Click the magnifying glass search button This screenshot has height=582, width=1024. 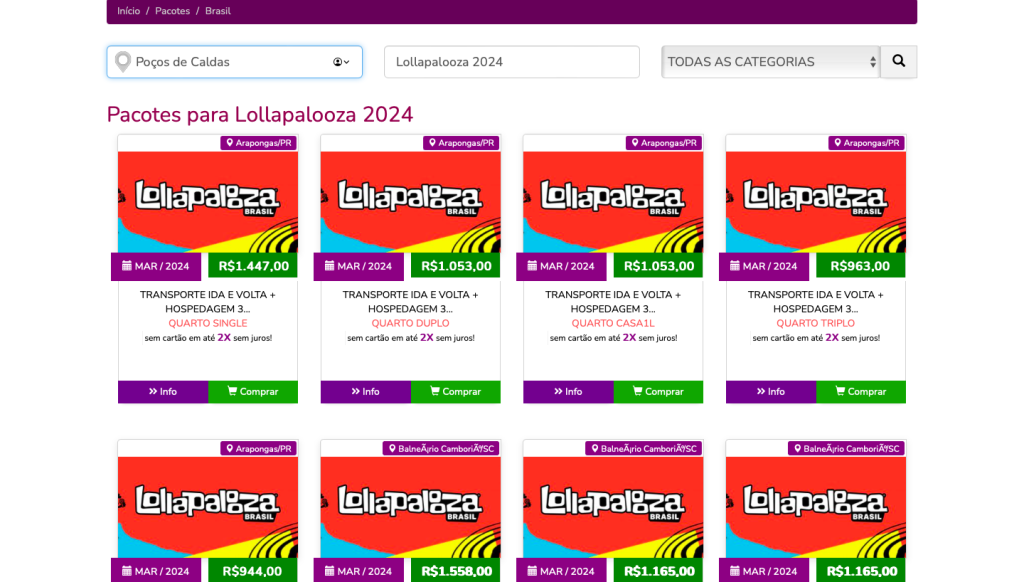point(898,61)
